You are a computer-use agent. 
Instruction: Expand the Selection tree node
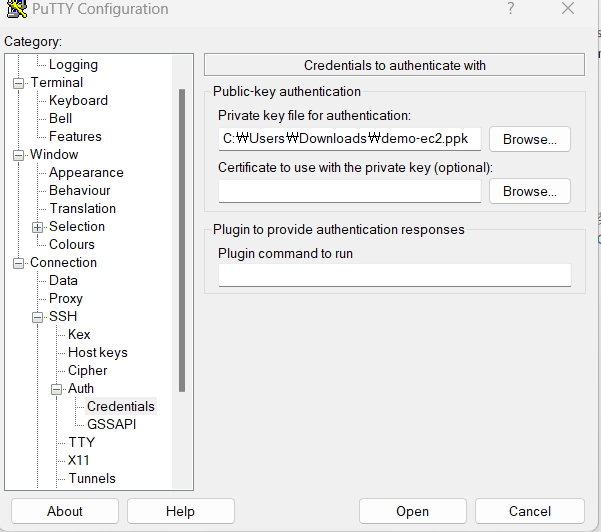coord(37,227)
